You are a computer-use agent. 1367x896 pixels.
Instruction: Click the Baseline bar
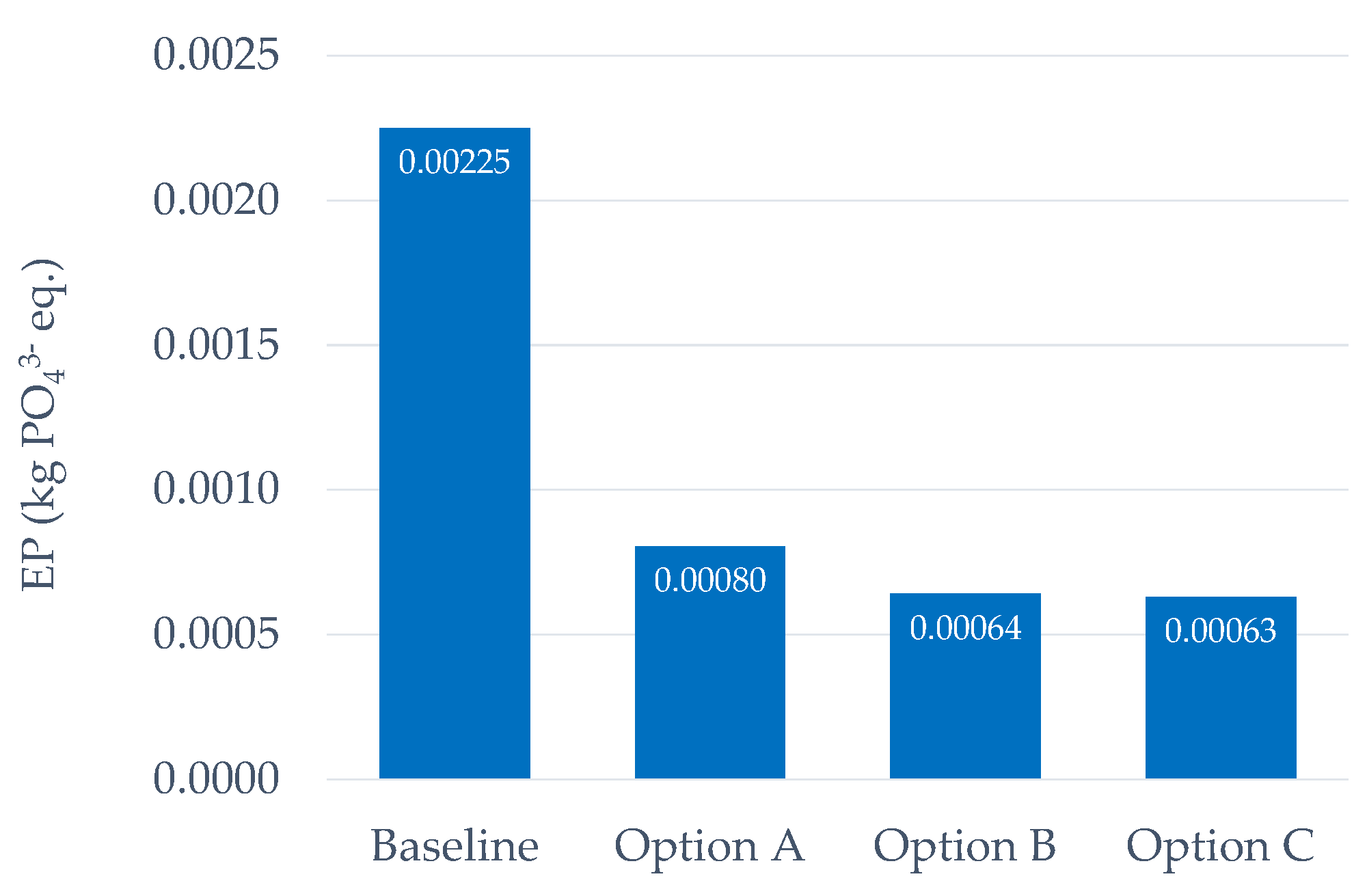455,453
